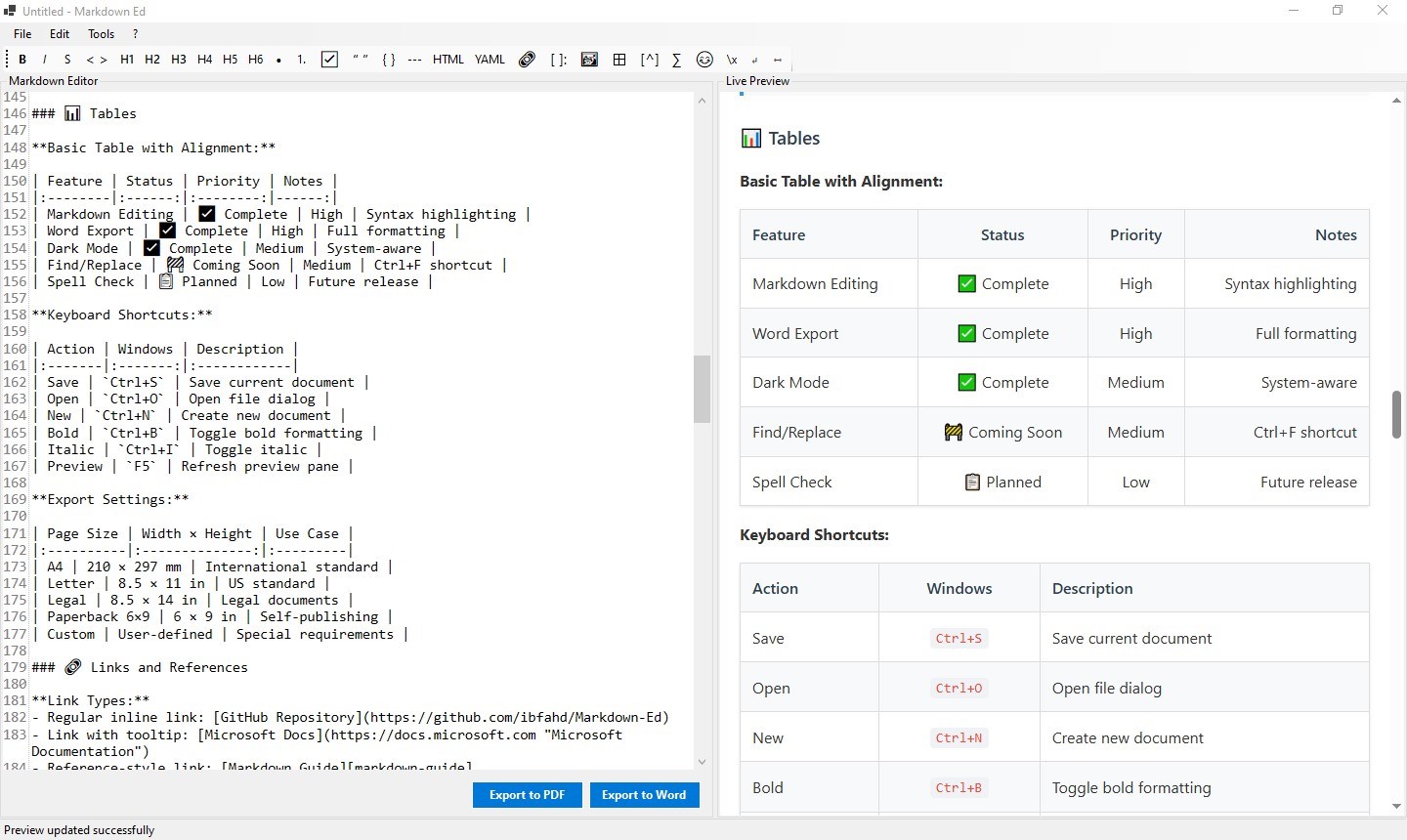This screenshot has height=840, width=1407.
Task: Insert an image with the picture icon
Action: (x=589, y=60)
